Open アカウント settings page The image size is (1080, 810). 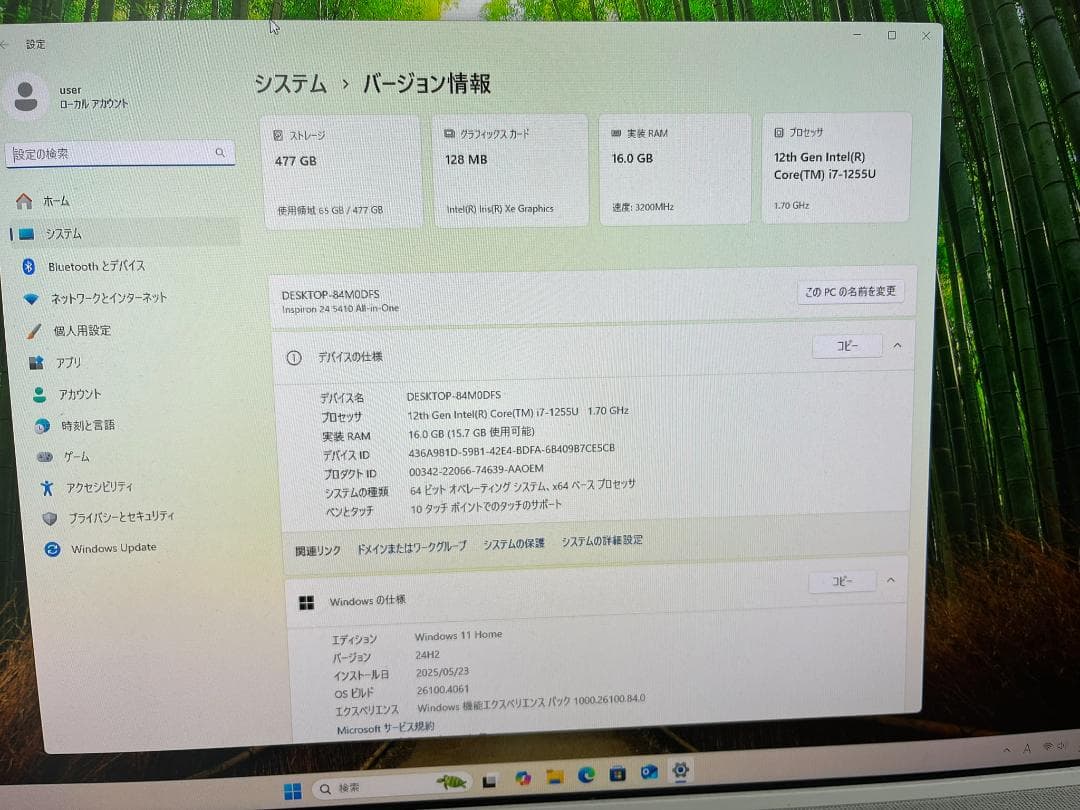pyautogui.click(x=80, y=394)
